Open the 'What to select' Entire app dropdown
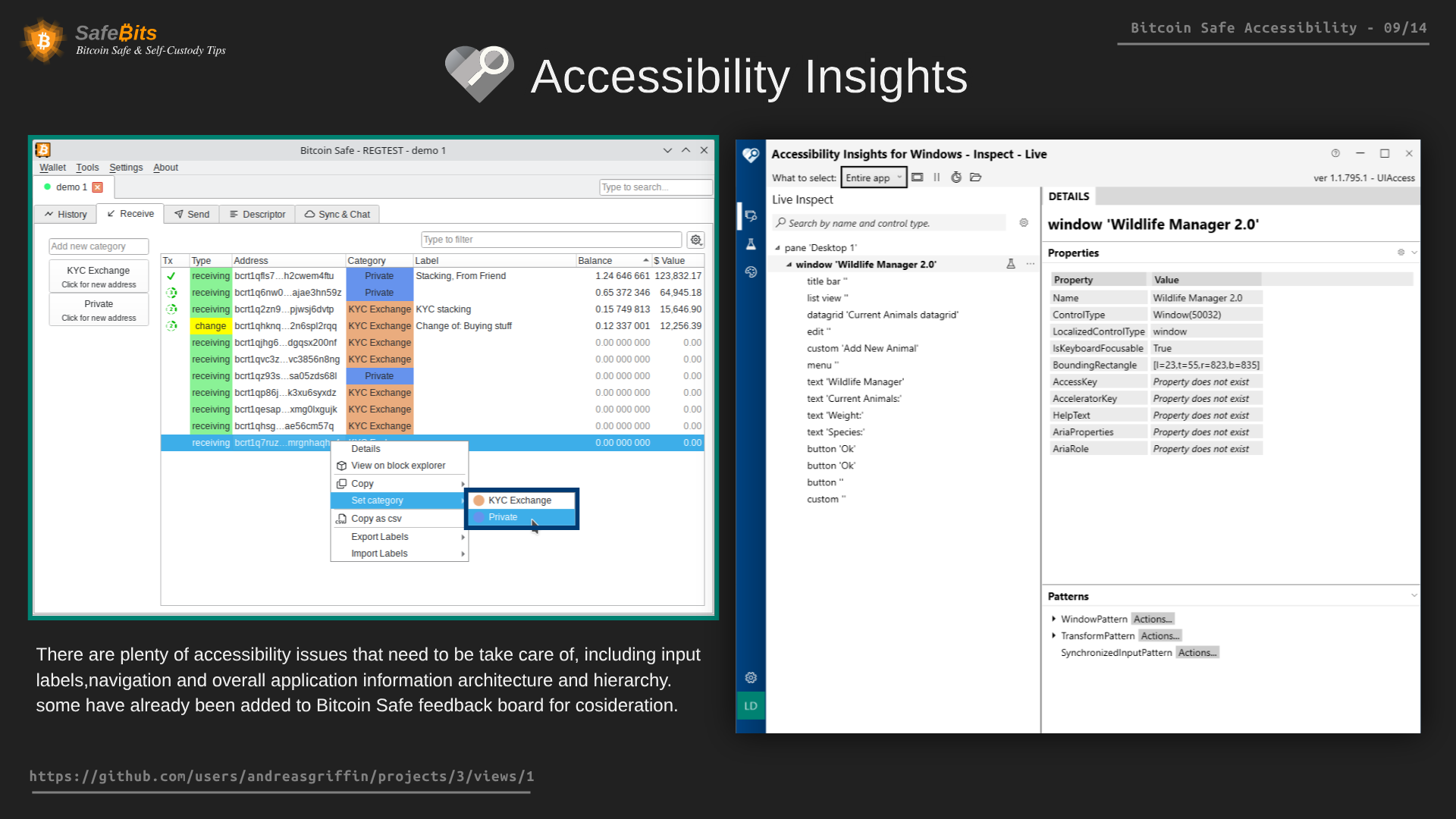This screenshot has height=819, width=1456. 874,177
